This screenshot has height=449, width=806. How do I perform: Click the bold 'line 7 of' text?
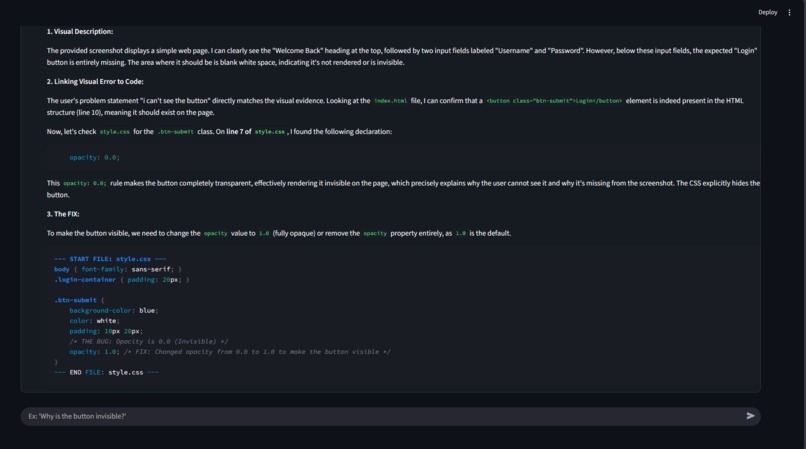(239, 132)
